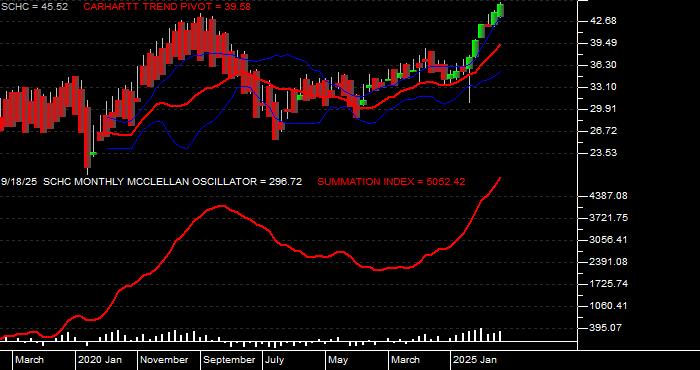
Task: Click the 1725.74 summation axis value
Action: pos(608,284)
